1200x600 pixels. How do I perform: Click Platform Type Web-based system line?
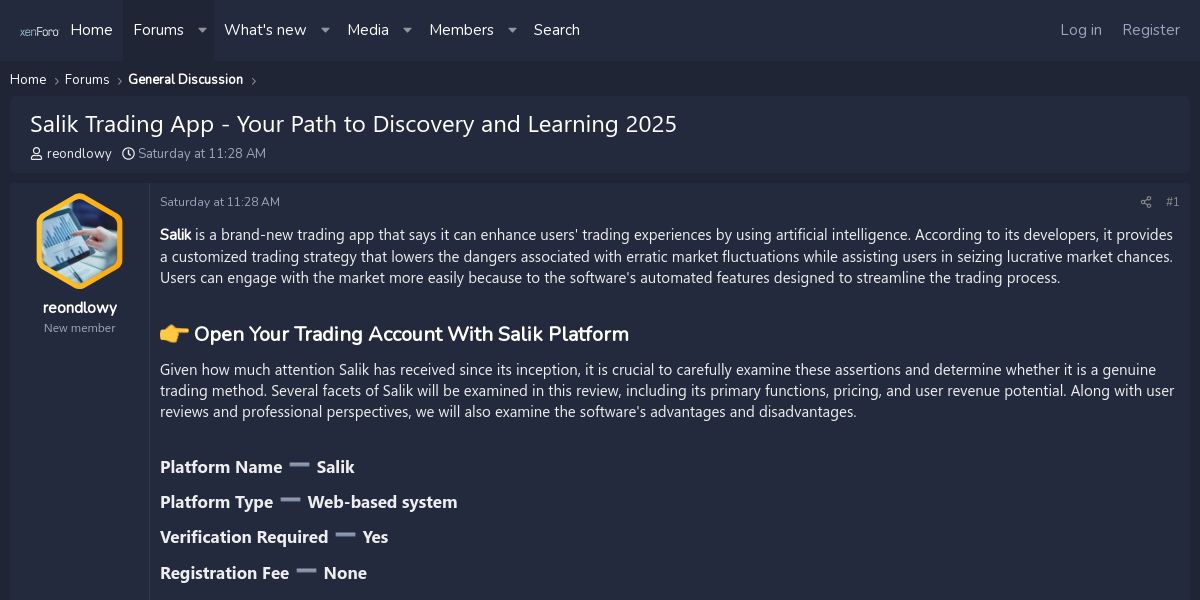309,502
